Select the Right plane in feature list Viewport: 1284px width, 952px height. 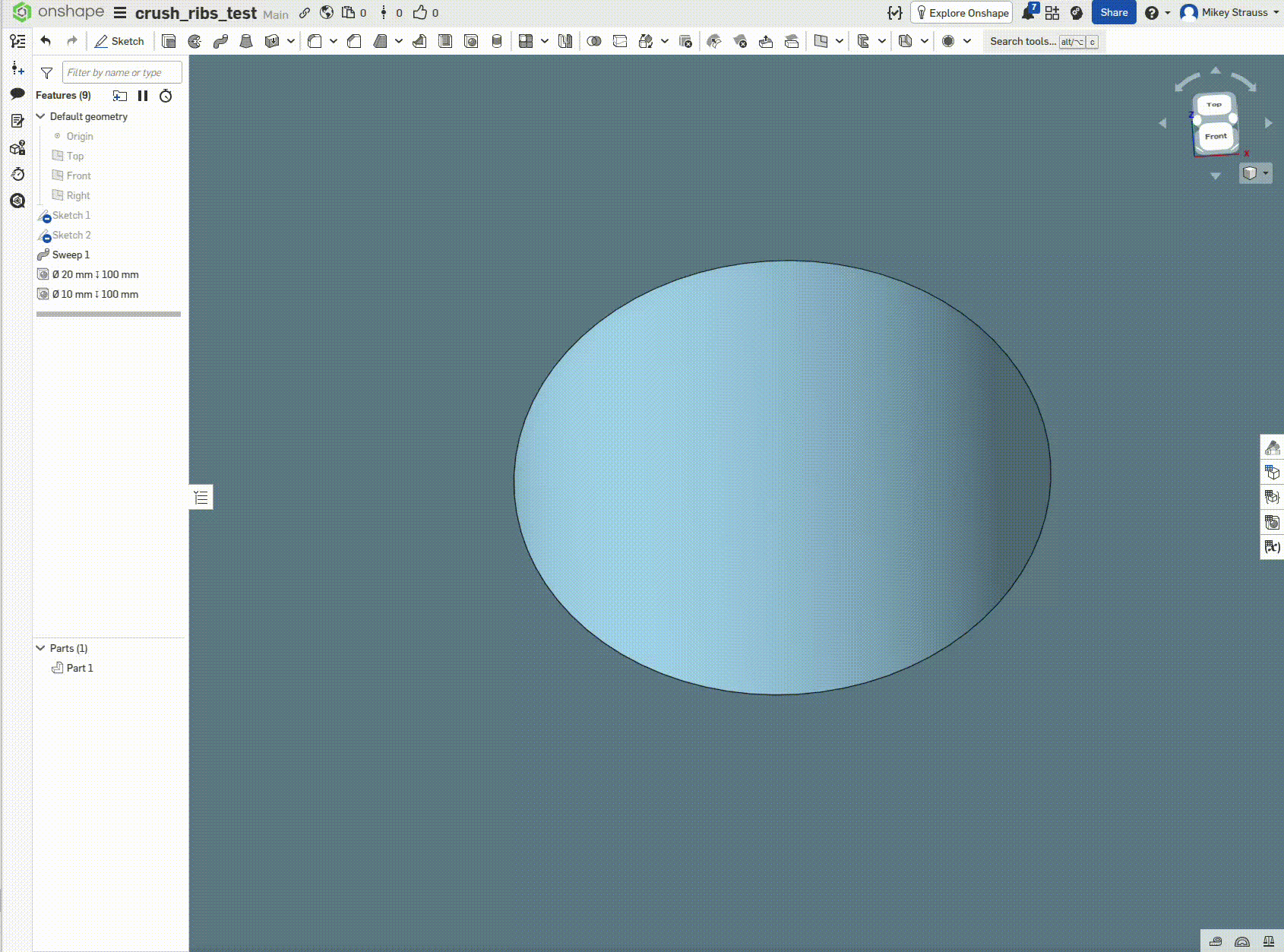click(x=78, y=195)
